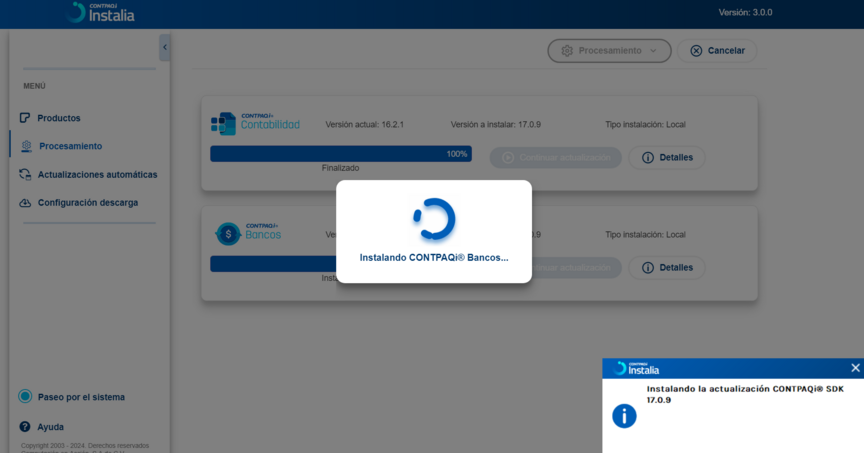Close the Instalia notification popup
The height and width of the screenshot is (453, 864).
pos(855,368)
